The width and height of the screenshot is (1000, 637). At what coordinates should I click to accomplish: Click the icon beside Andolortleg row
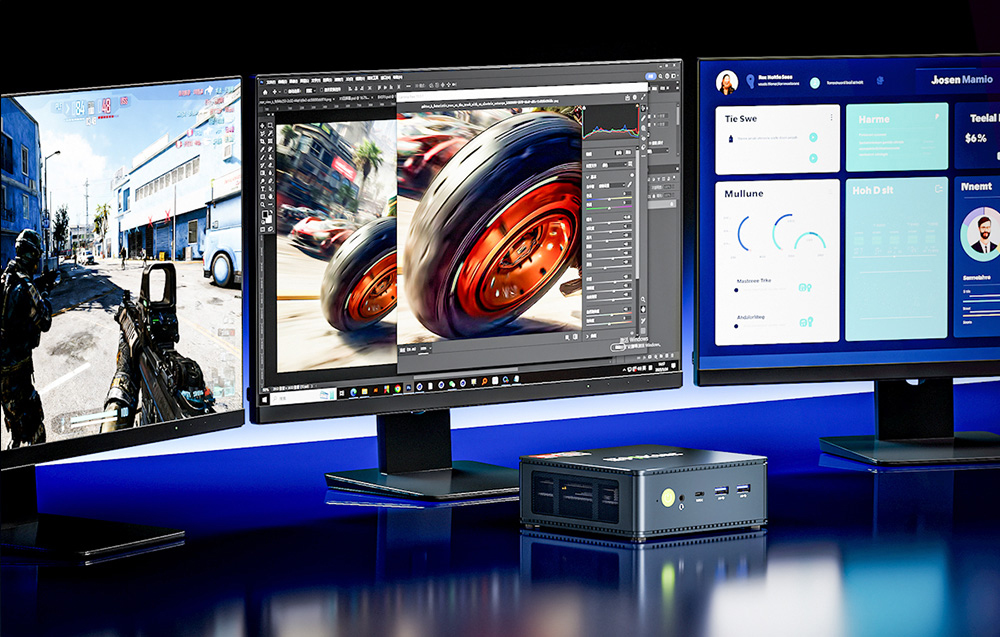805,321
